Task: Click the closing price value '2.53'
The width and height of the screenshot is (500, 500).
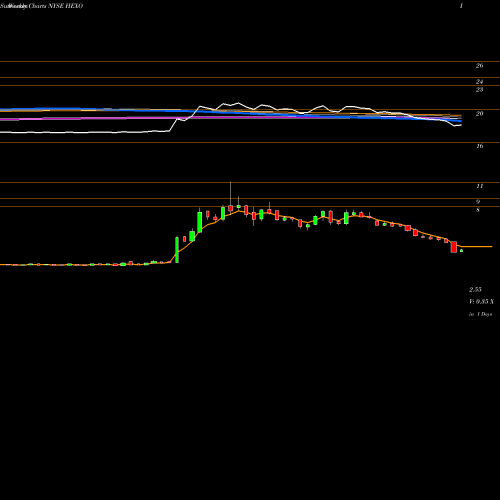Action: point(475,289)
